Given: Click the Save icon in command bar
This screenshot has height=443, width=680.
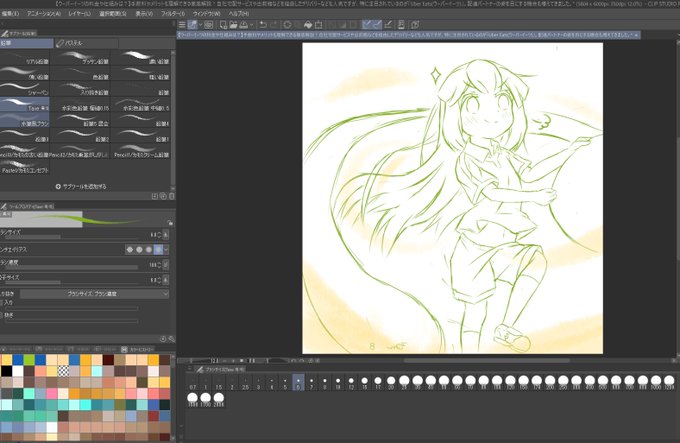Looking at the screenshot, I should click(x=243, y=25).
